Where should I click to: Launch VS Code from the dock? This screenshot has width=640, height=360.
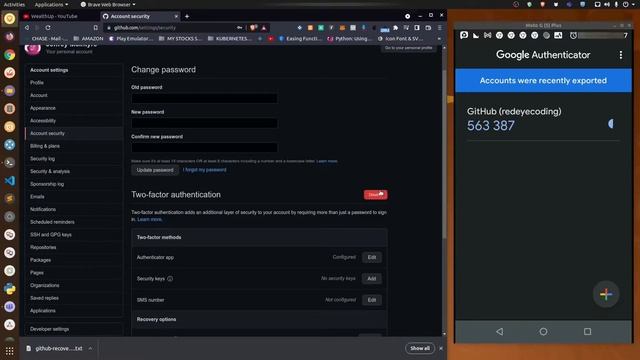coord(9,180)
